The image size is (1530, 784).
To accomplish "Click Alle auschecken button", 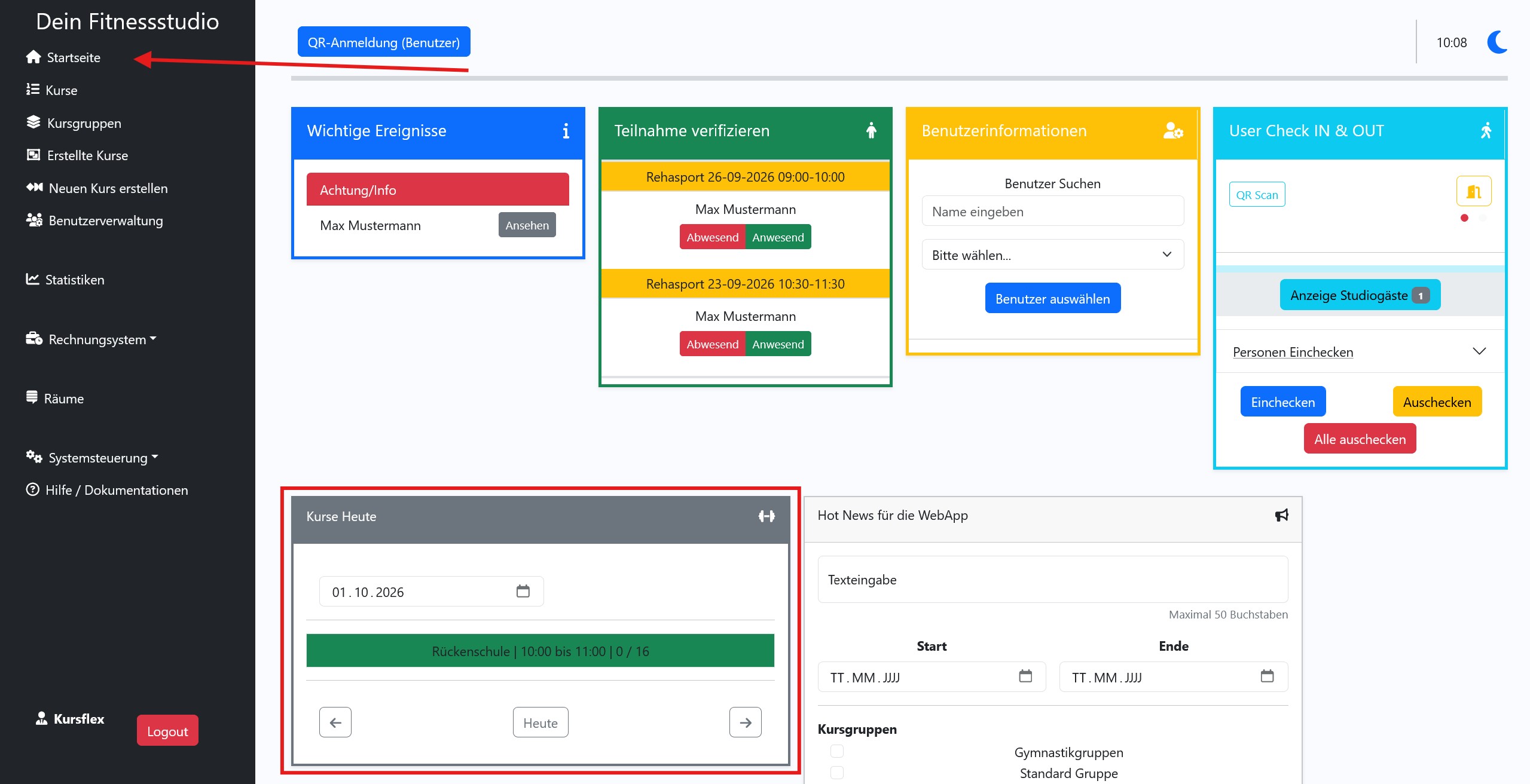I will (x=1360, y=439).
